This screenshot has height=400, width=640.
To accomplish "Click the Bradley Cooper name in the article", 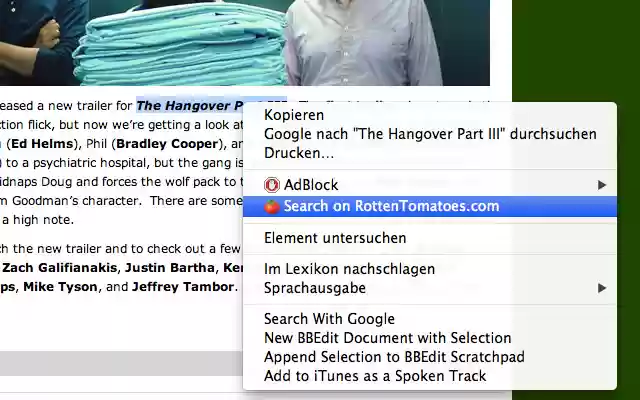I will (x=167, y=144).
